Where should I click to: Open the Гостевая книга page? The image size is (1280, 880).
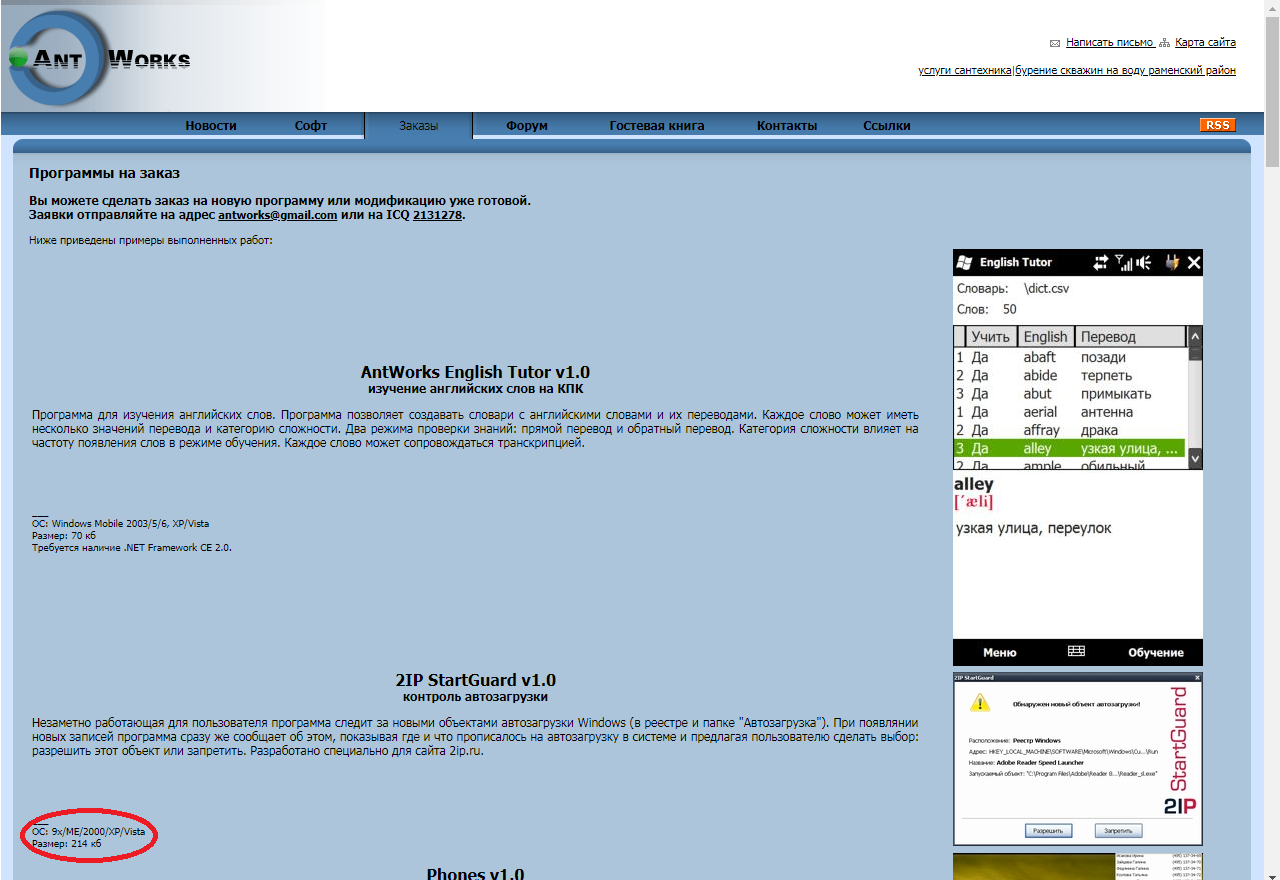pos(657,126)
